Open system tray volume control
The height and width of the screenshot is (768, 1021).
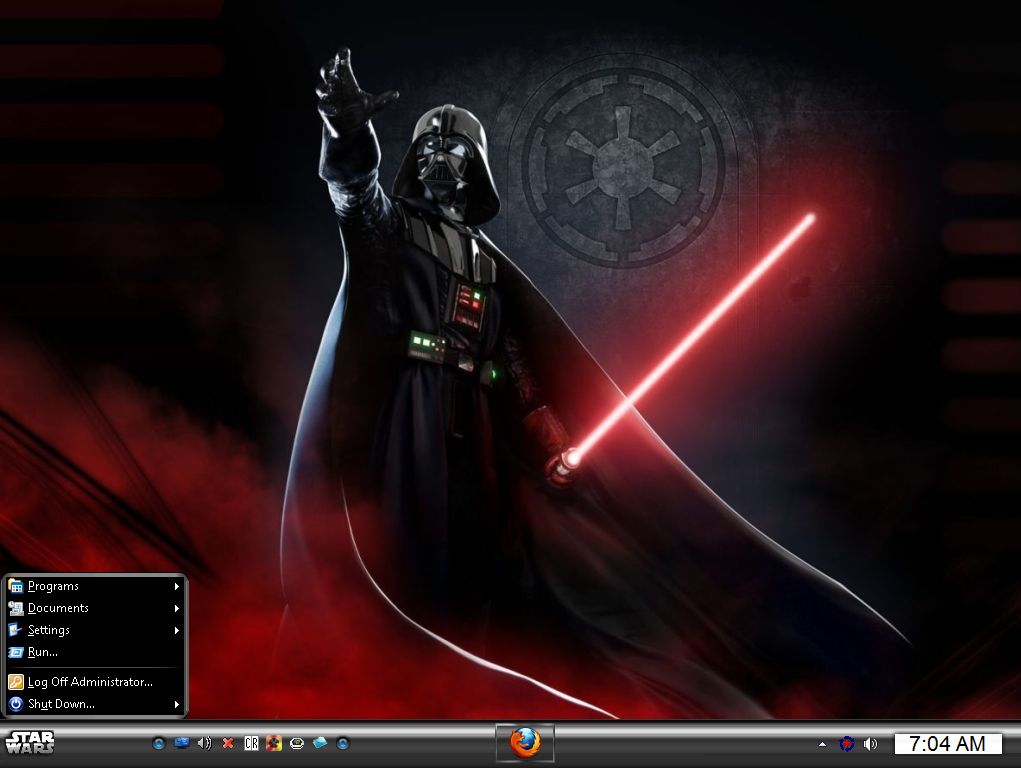870,743
